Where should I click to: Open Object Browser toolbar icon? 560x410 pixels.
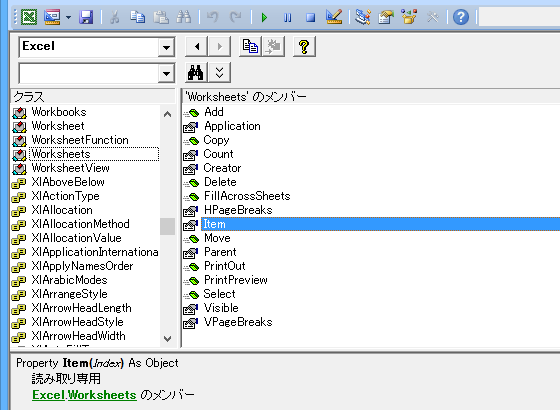click(409, 17)
